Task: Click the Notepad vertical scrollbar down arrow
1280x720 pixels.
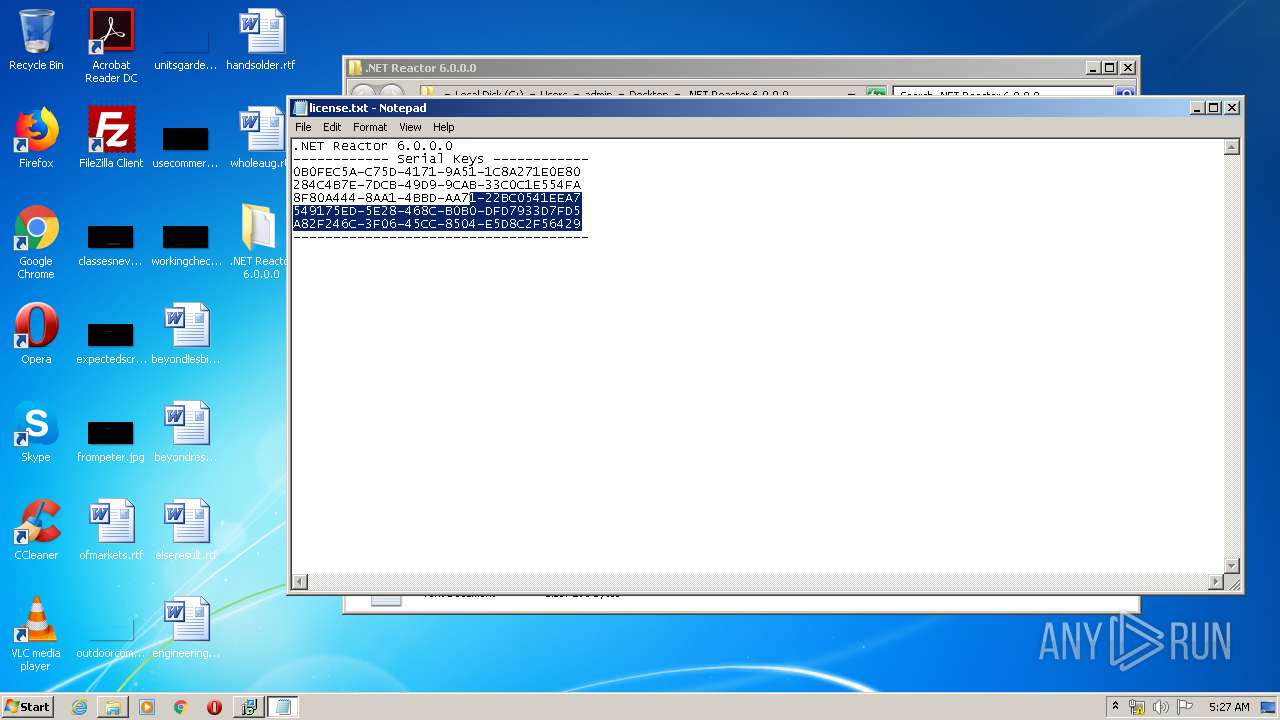Action: [x=1232, y=565]
